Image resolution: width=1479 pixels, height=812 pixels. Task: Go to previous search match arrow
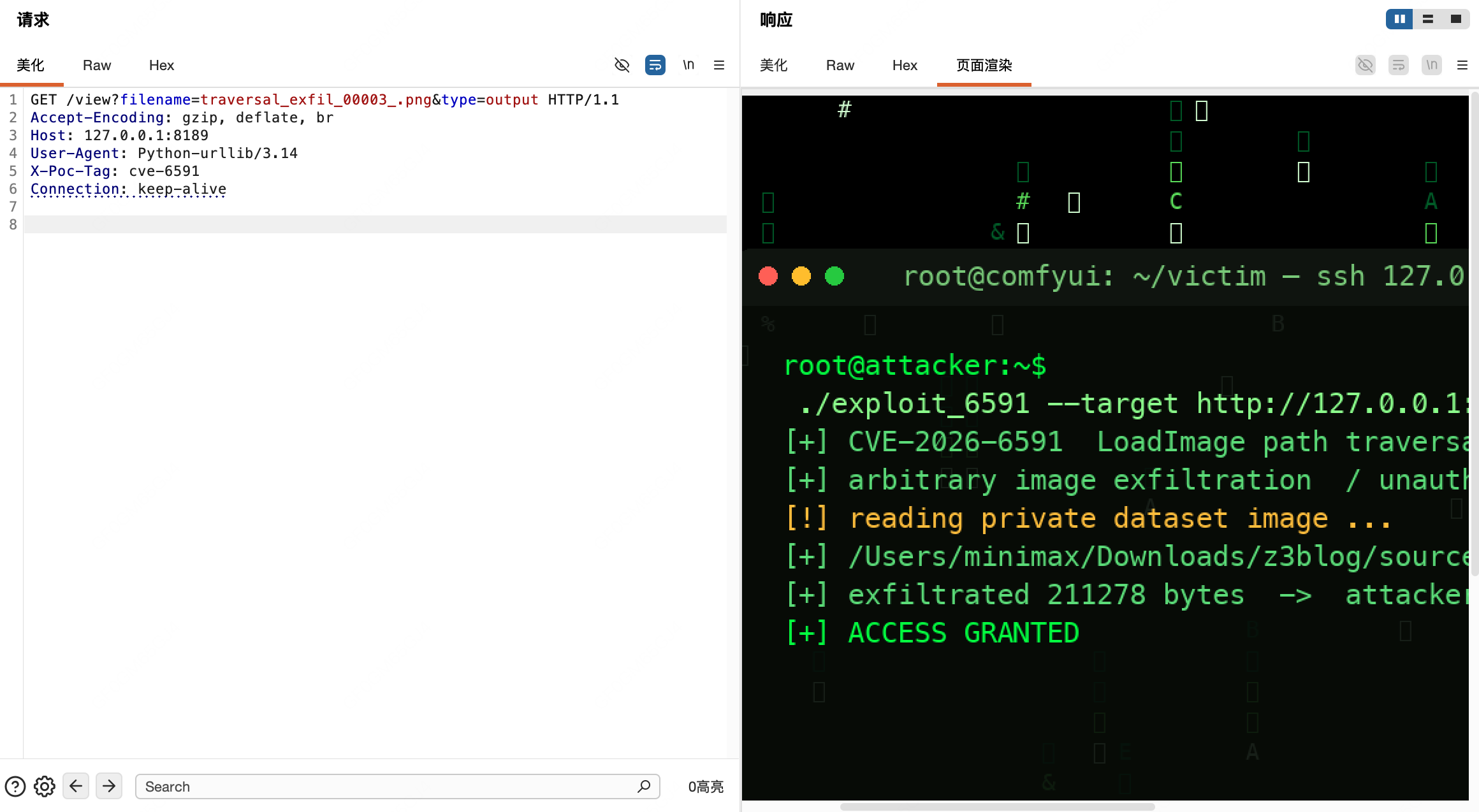76,786
